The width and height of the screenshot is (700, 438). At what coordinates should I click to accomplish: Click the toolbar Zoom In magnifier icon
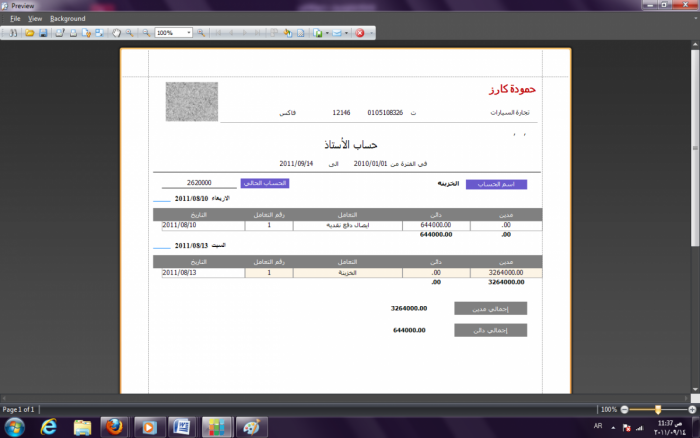pyautogui.click(x=201, y=33)
